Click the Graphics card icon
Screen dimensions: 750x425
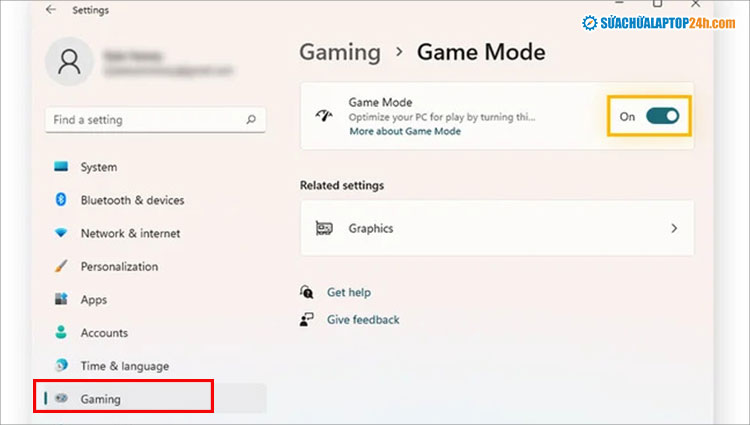[324, 228]
